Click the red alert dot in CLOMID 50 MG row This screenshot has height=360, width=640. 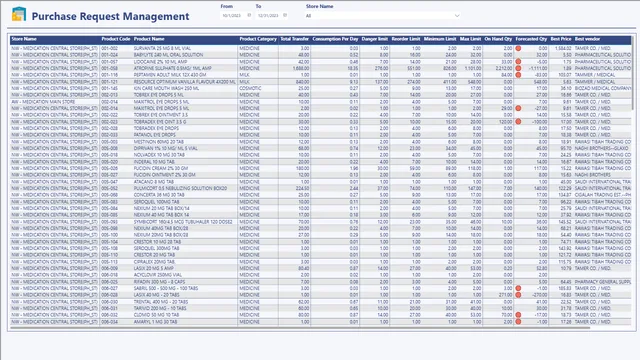pyautogui.click(x=518, y=315)
